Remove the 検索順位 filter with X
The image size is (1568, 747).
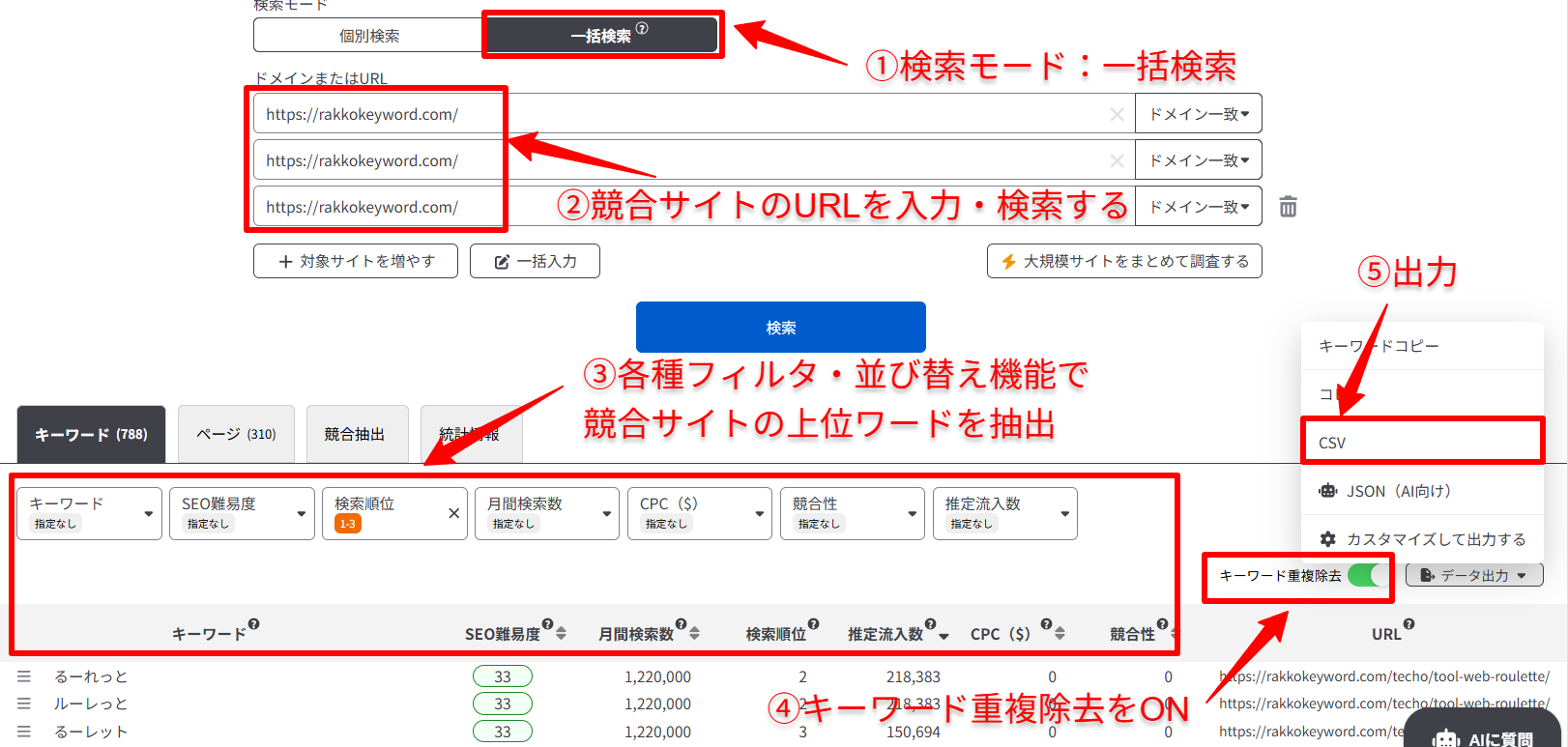click(453, 513)
